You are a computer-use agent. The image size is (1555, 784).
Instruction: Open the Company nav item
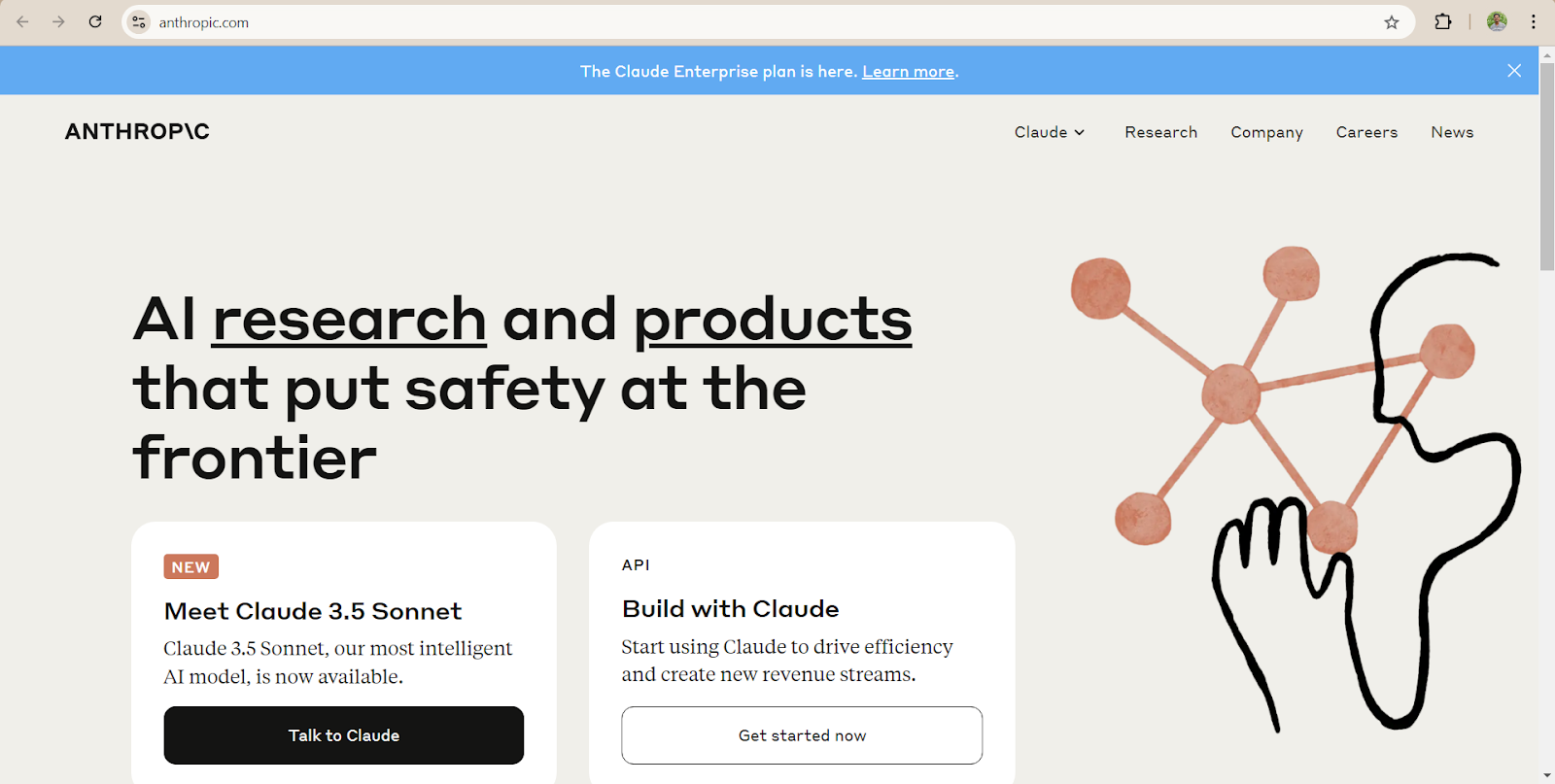pyautogui.click(x=1266, y=132)
